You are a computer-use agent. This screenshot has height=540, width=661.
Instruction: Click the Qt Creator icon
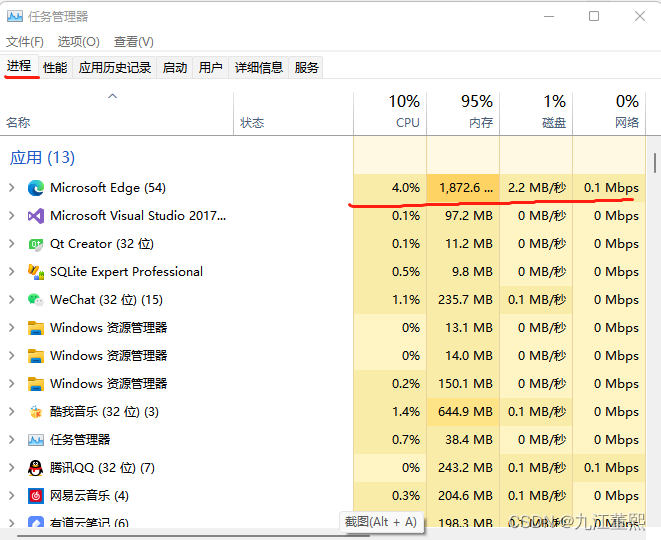click(x=36, y=244)
